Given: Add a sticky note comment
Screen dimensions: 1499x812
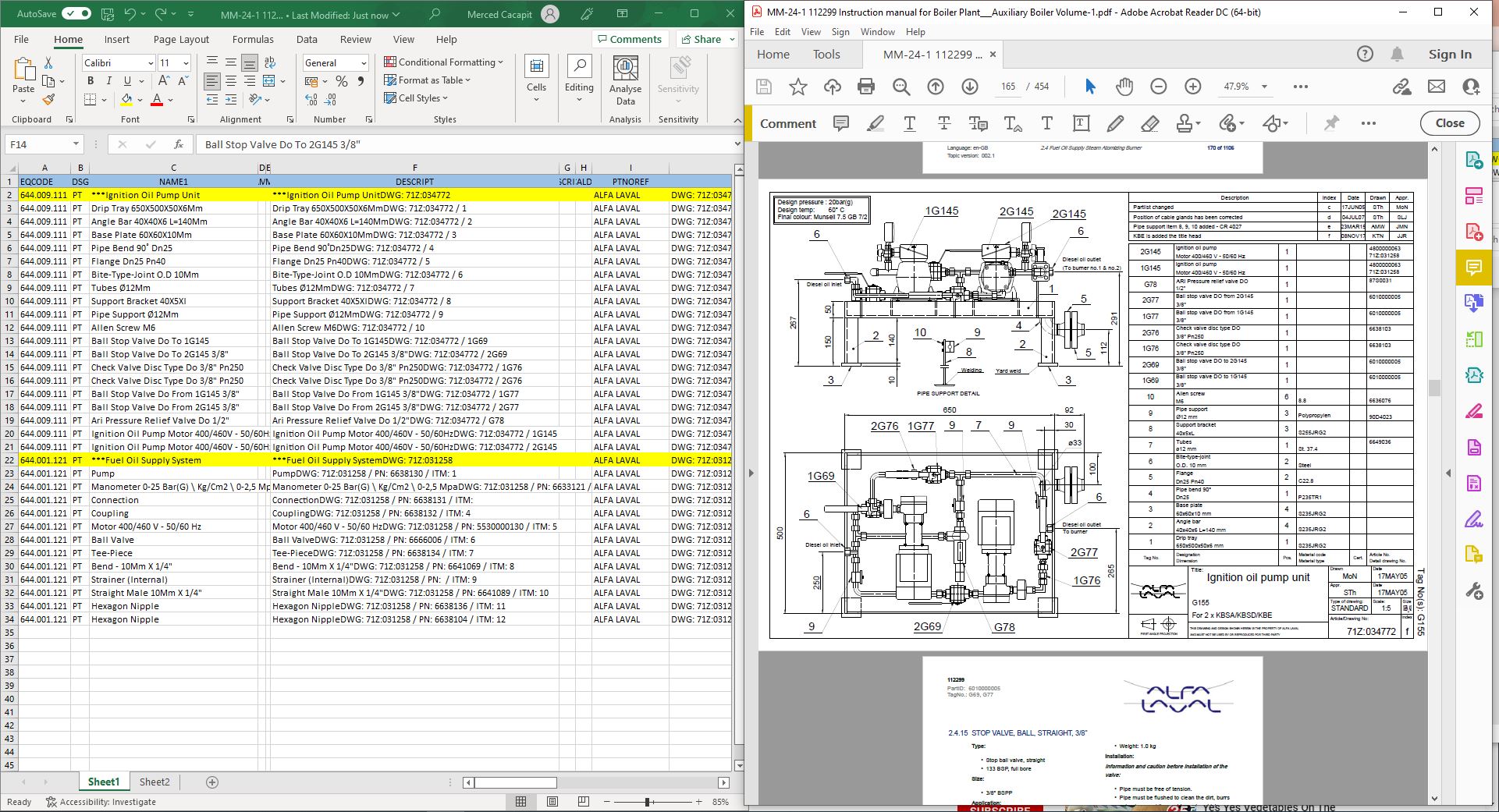Looking at the screenshot, I should point(841,123).
